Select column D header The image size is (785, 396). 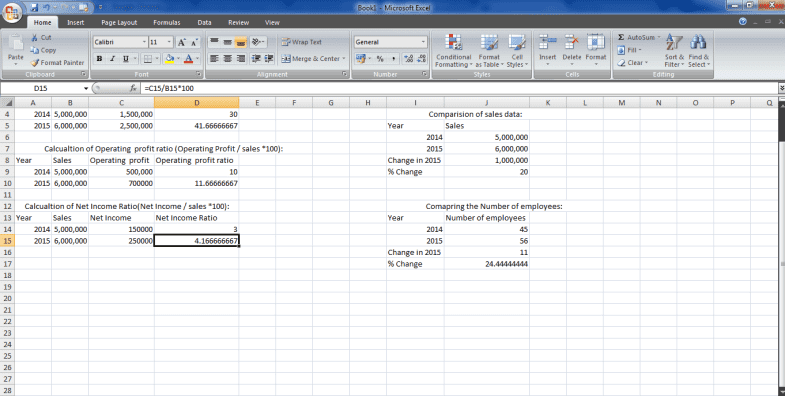(x=196, y=103)
